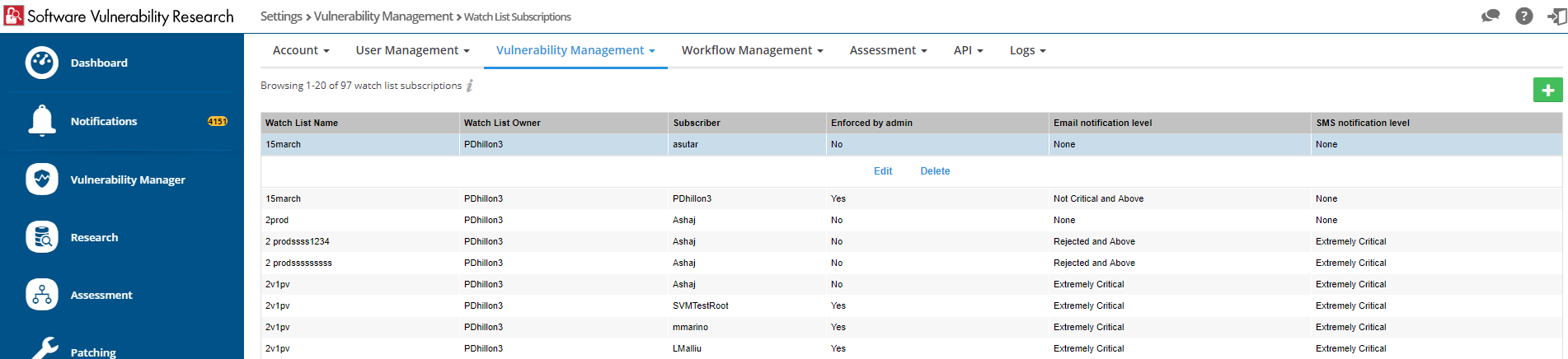Click the info icon beside browsing count
This screenshot has width=1568, height=359.
(x=470, y=85)
